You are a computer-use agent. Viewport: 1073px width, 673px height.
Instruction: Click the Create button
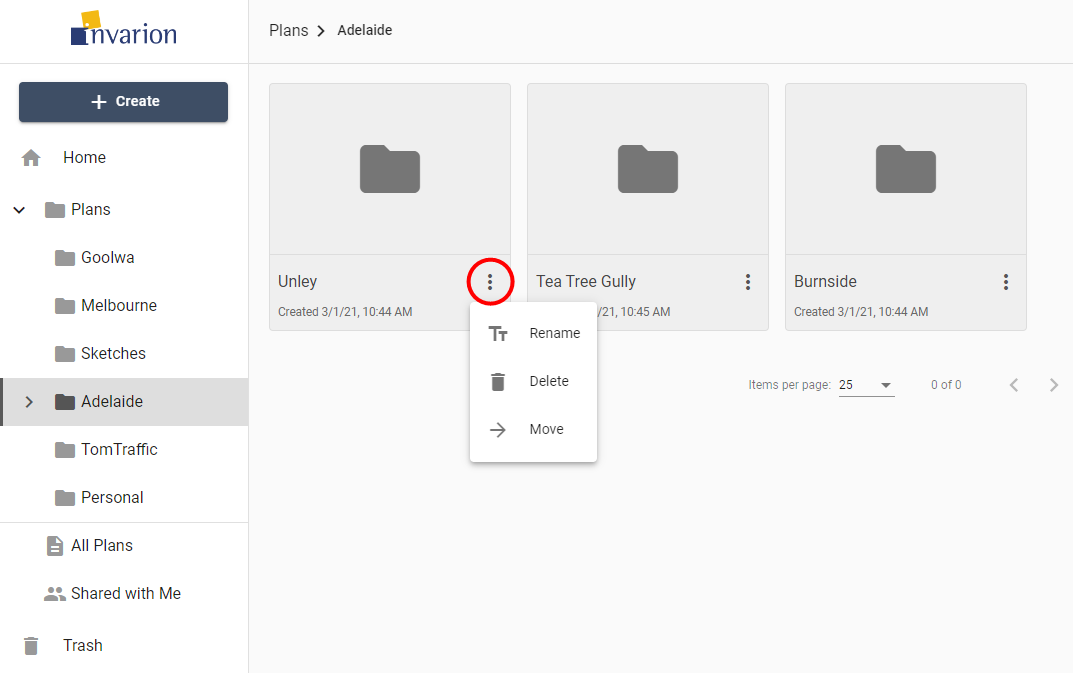pyautogui.click(x=124, y=102)
